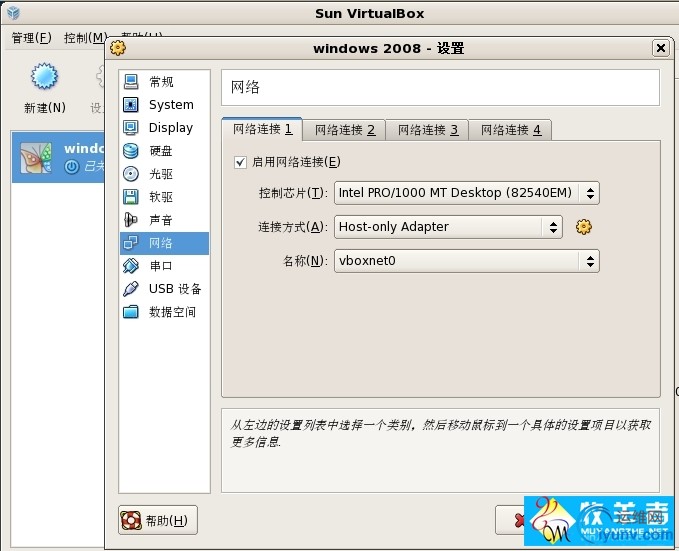
Task: Open the 连接方式 Host-only Adapter dropdown
Action: pyautogui.click(x=448, y=227)
